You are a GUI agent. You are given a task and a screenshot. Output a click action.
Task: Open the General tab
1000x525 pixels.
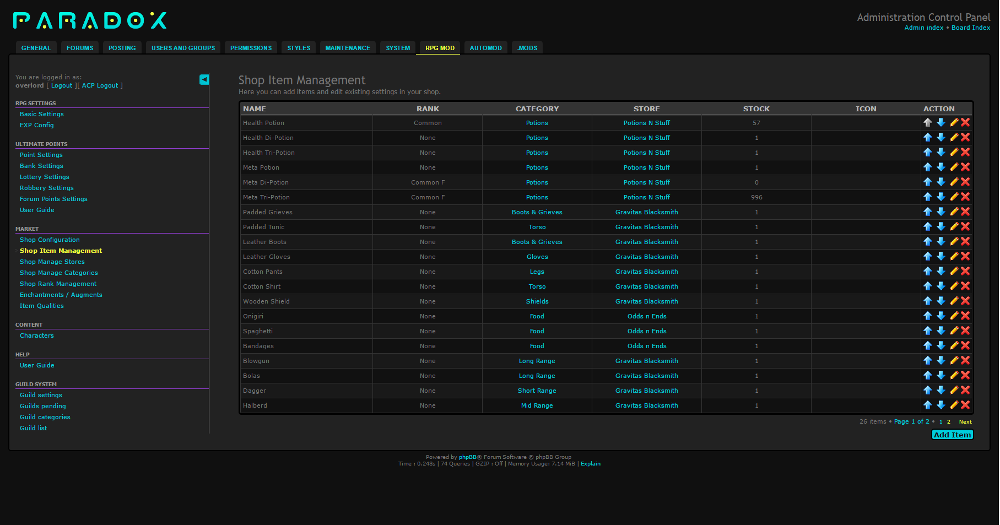pos(36,48)
